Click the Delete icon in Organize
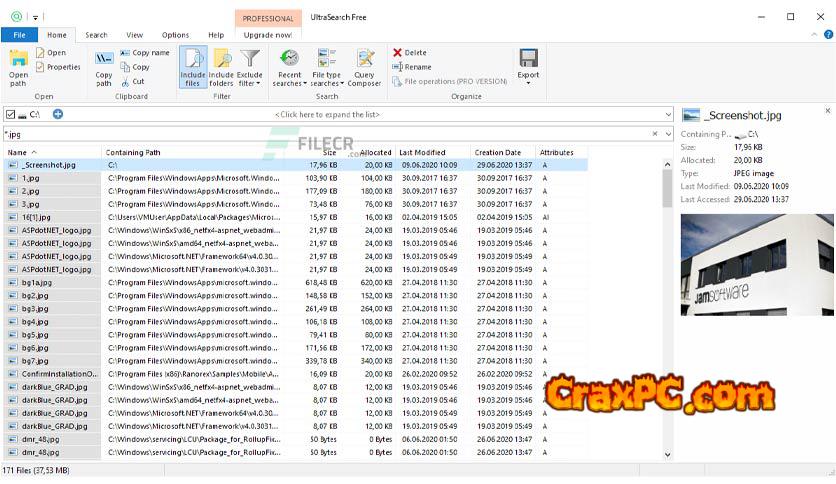 (x=398, y=53)
